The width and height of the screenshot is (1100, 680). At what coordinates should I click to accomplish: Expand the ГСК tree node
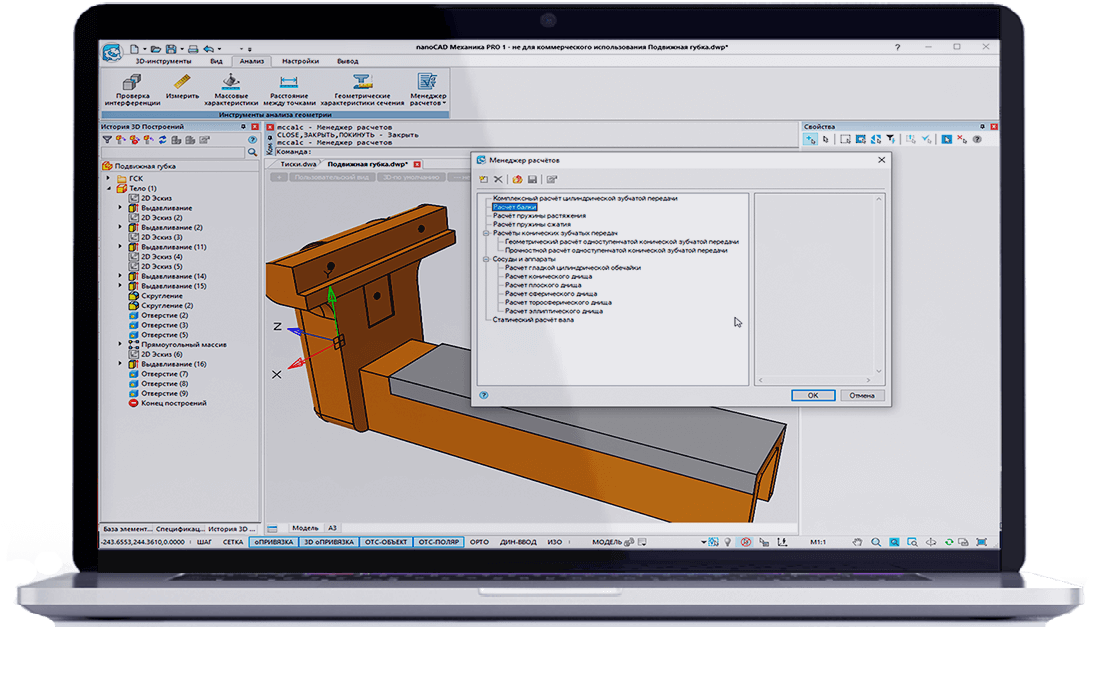pos(110,178)
